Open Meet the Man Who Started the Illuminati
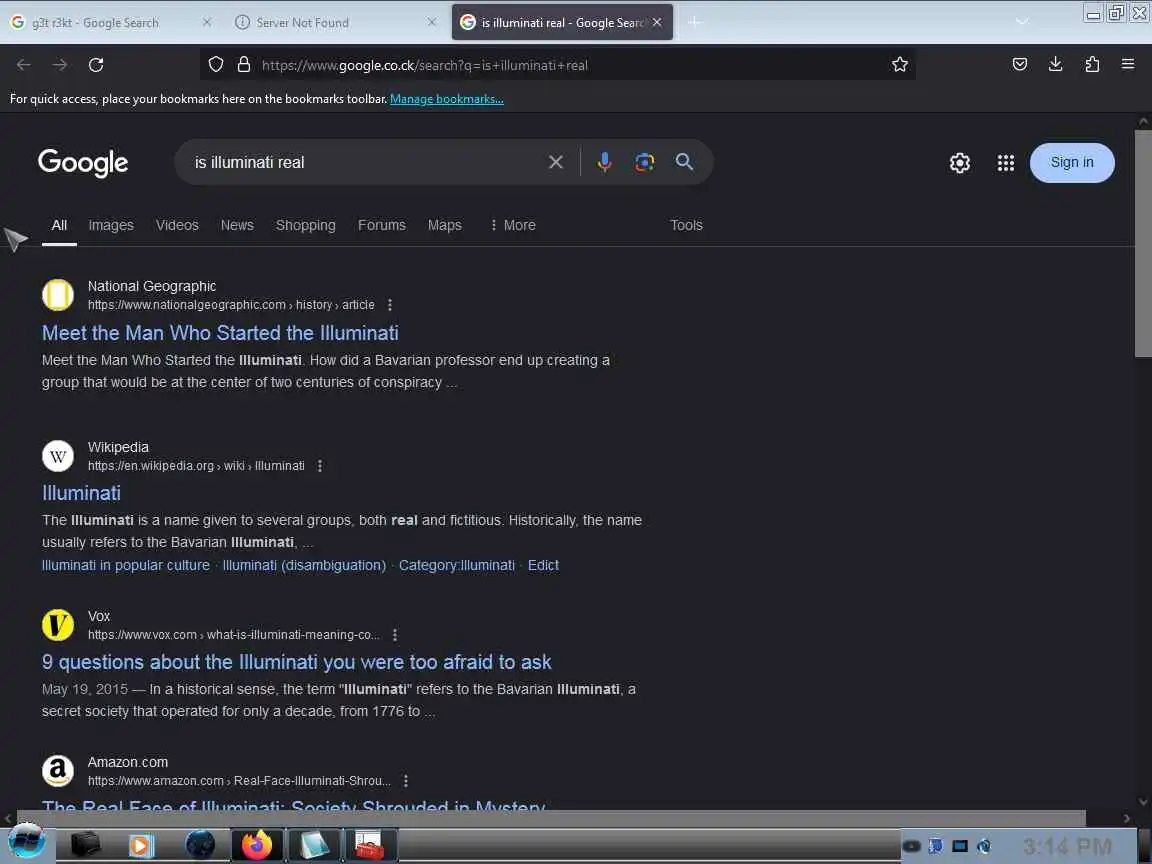 (220, 334)
